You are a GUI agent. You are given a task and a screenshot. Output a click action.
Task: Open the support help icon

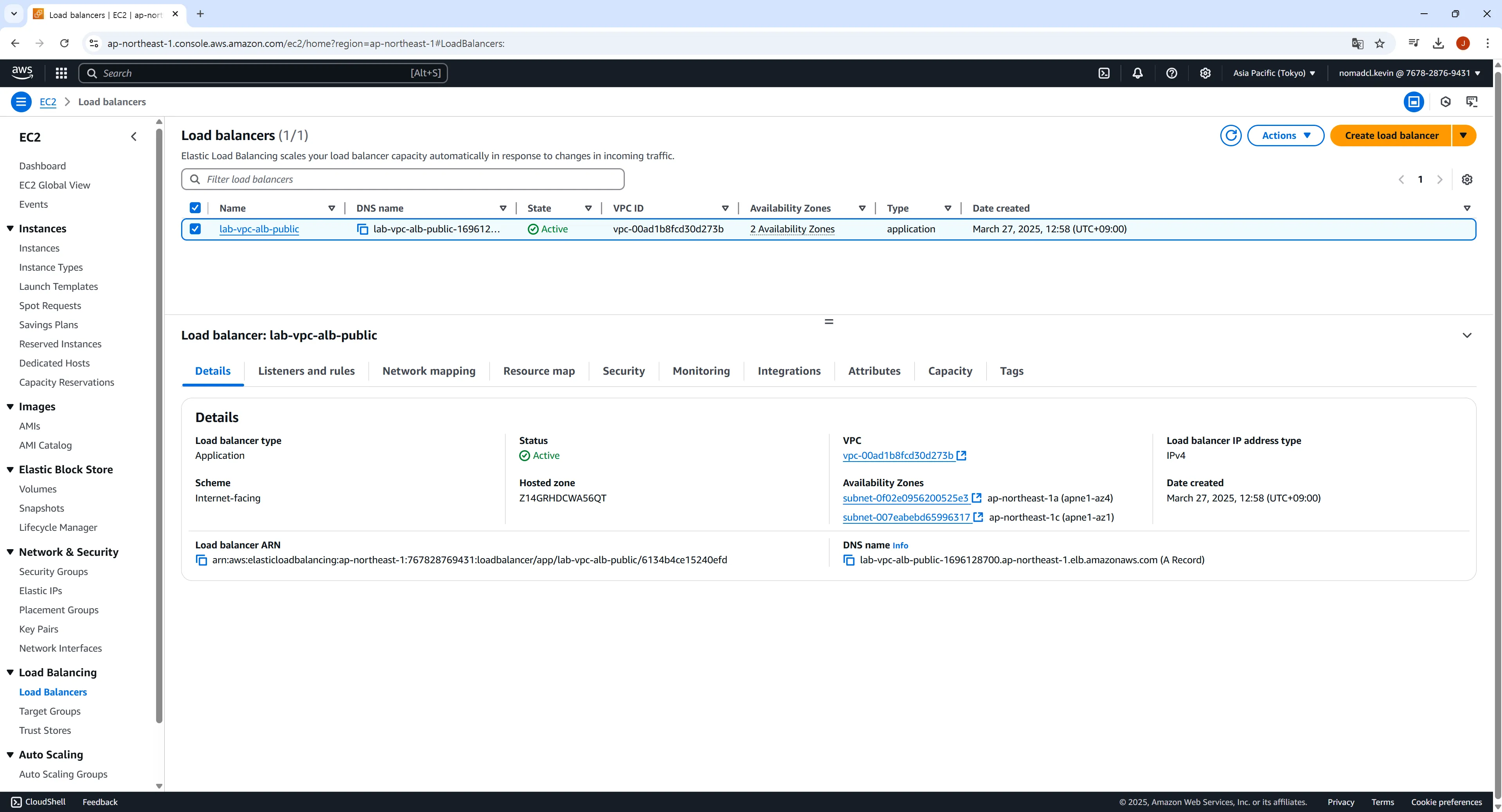(x=1171, y=73)
